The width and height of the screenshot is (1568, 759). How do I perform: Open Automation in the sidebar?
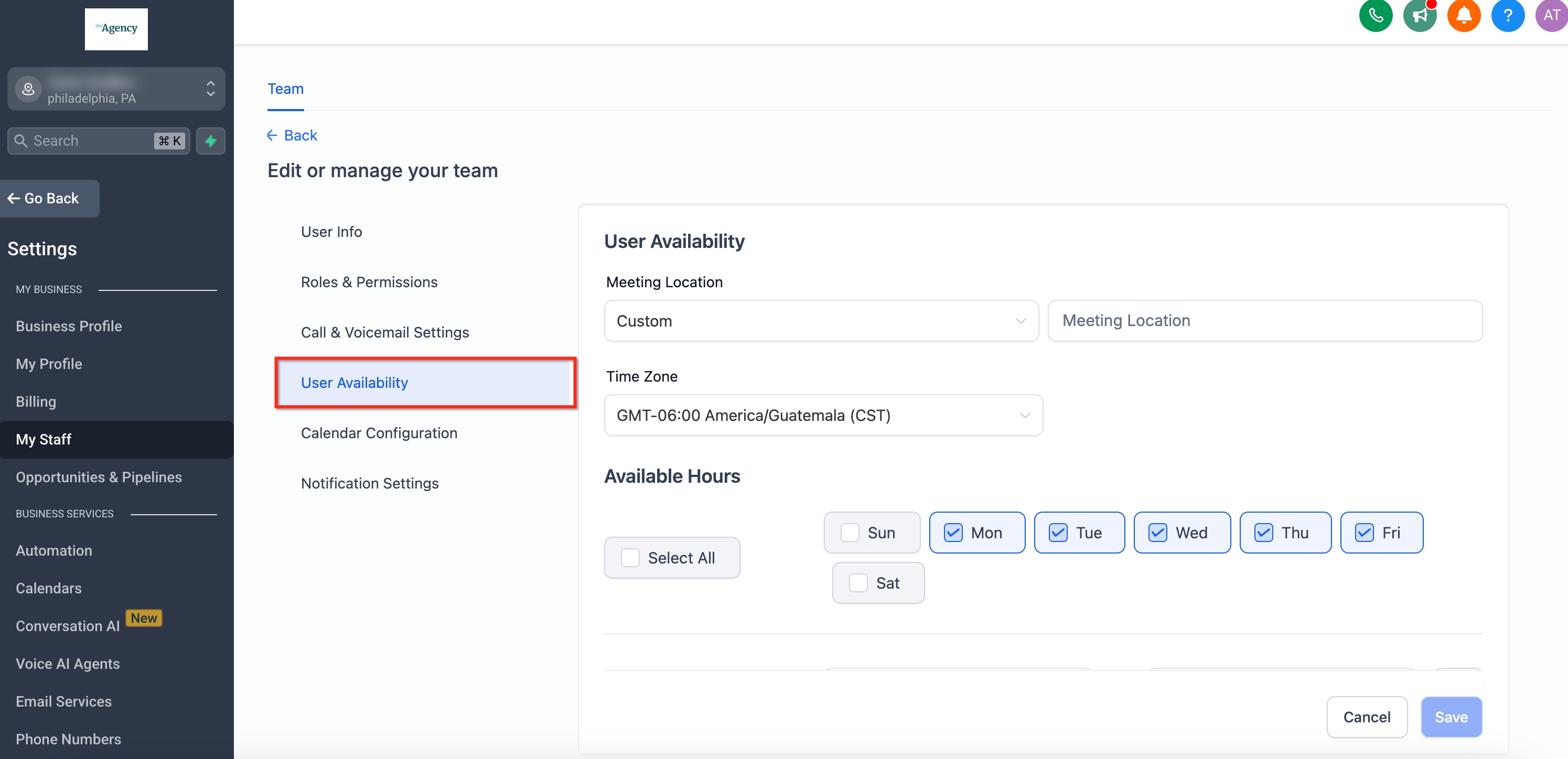pyautogui.click(x=54, y=550)
